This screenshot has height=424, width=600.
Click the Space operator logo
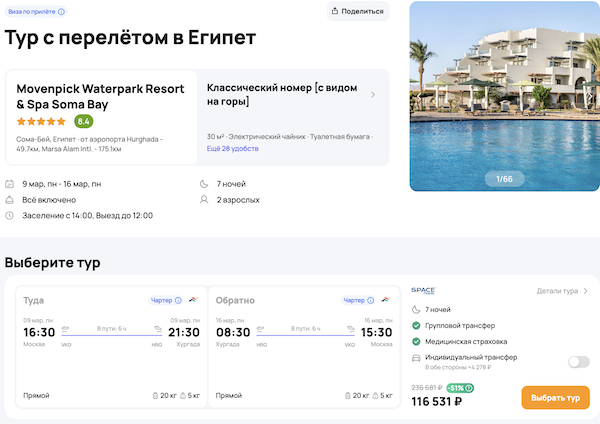tap(423, 291)
